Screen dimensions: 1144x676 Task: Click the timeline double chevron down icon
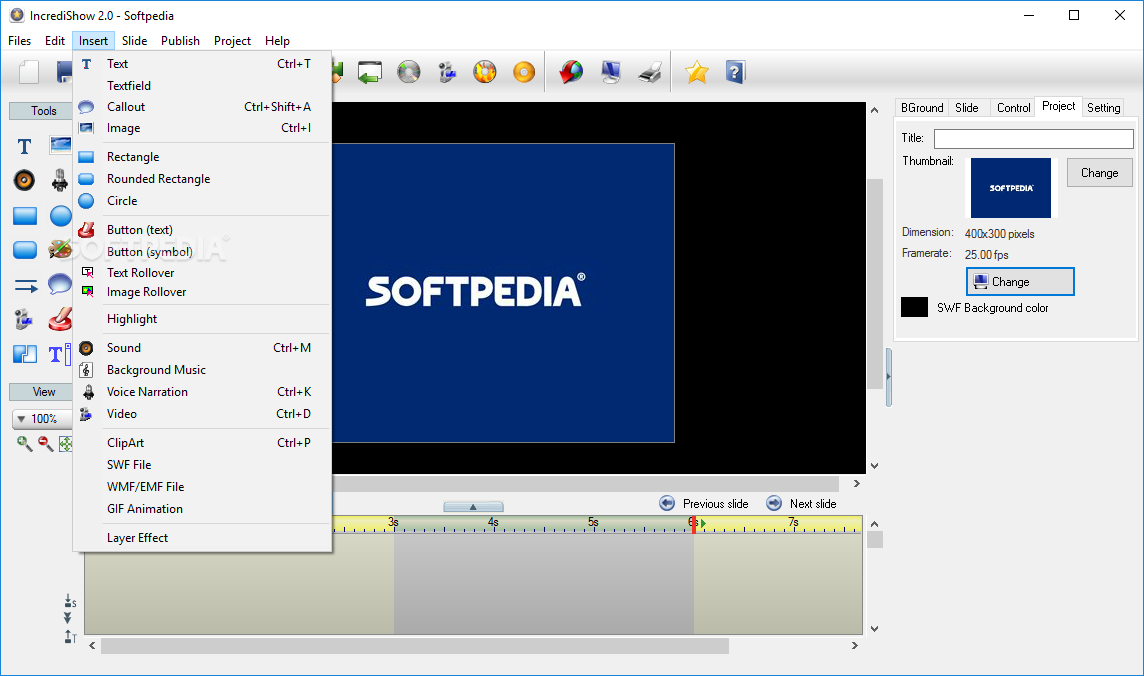[x=68, y=618]
